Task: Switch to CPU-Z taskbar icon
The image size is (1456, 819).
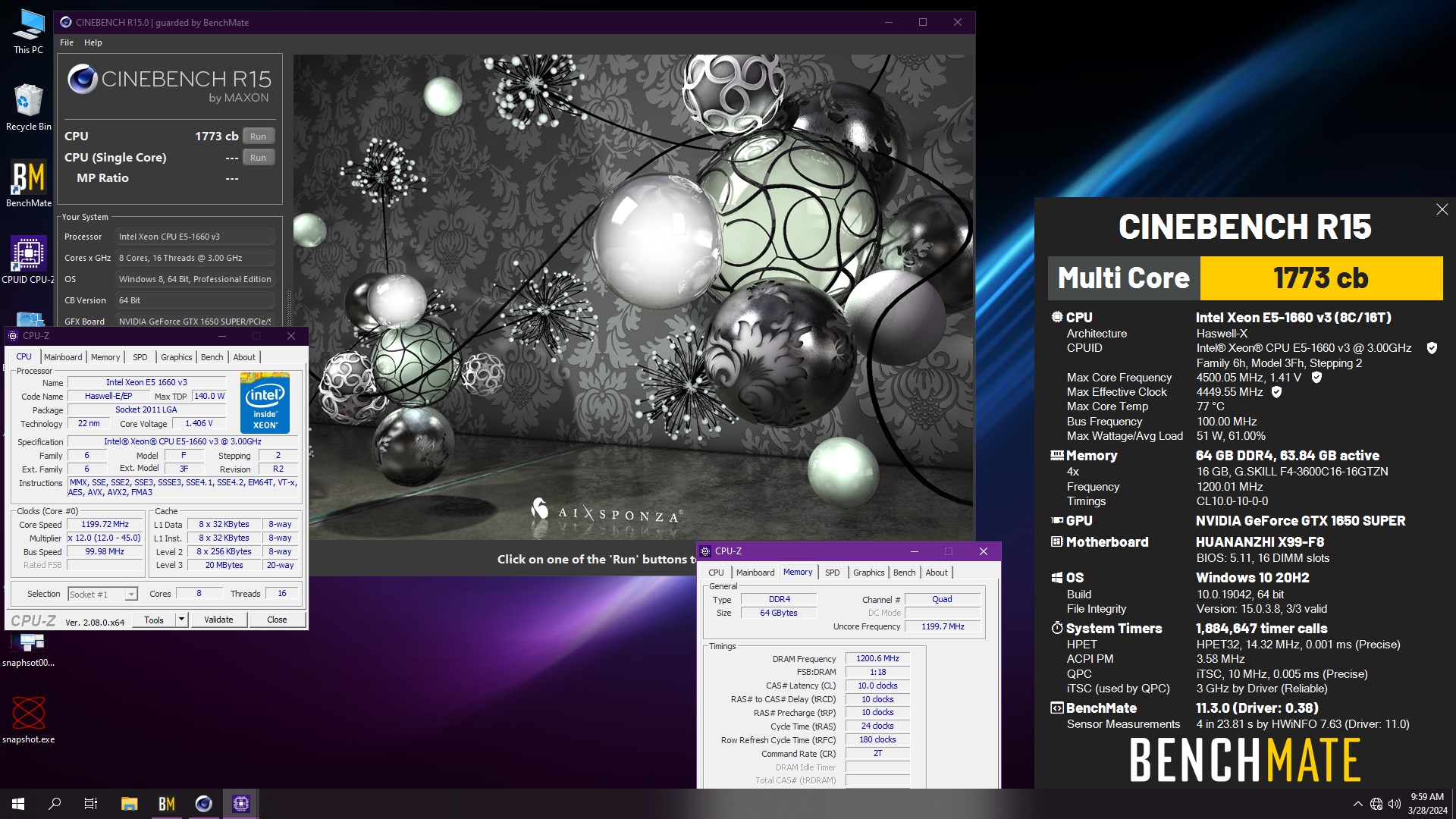Action: click(x=240, y=804)
